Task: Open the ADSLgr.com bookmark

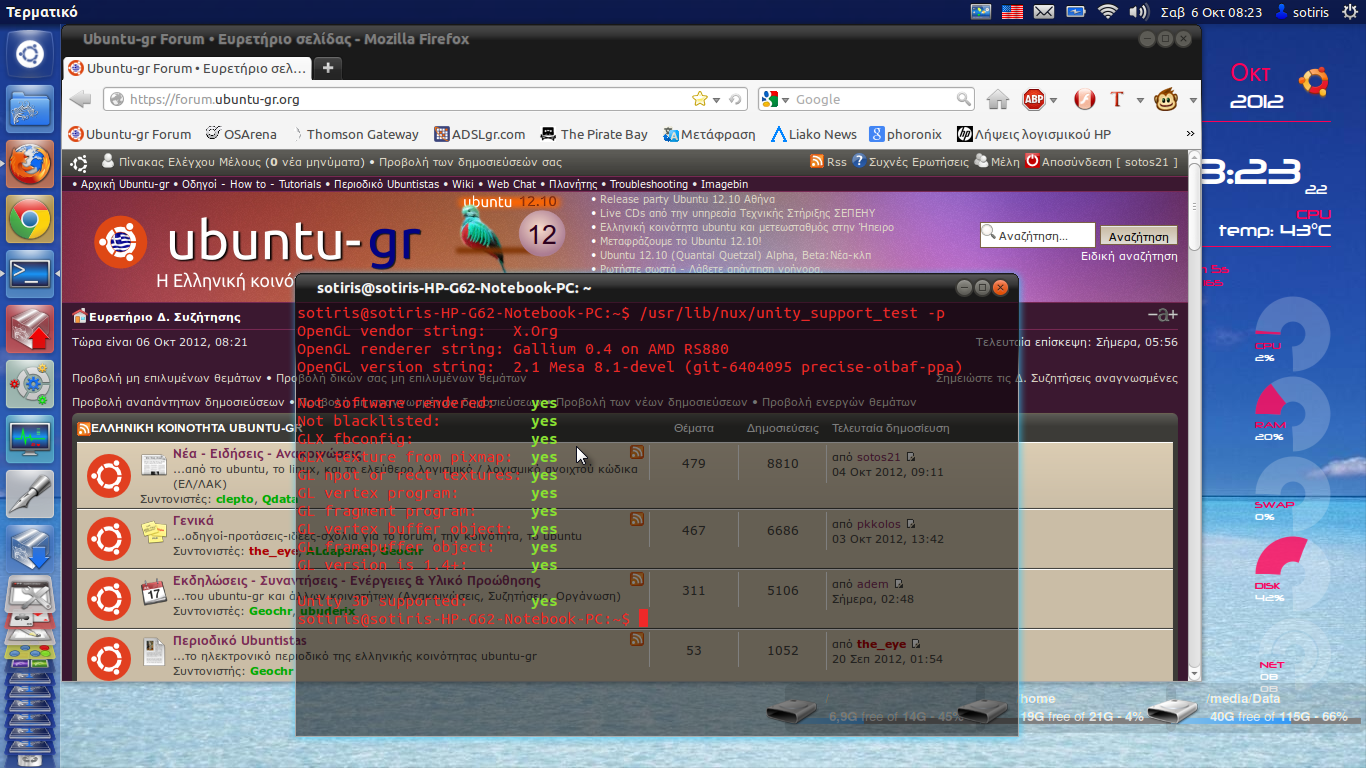Action: (x=480, y=134)
